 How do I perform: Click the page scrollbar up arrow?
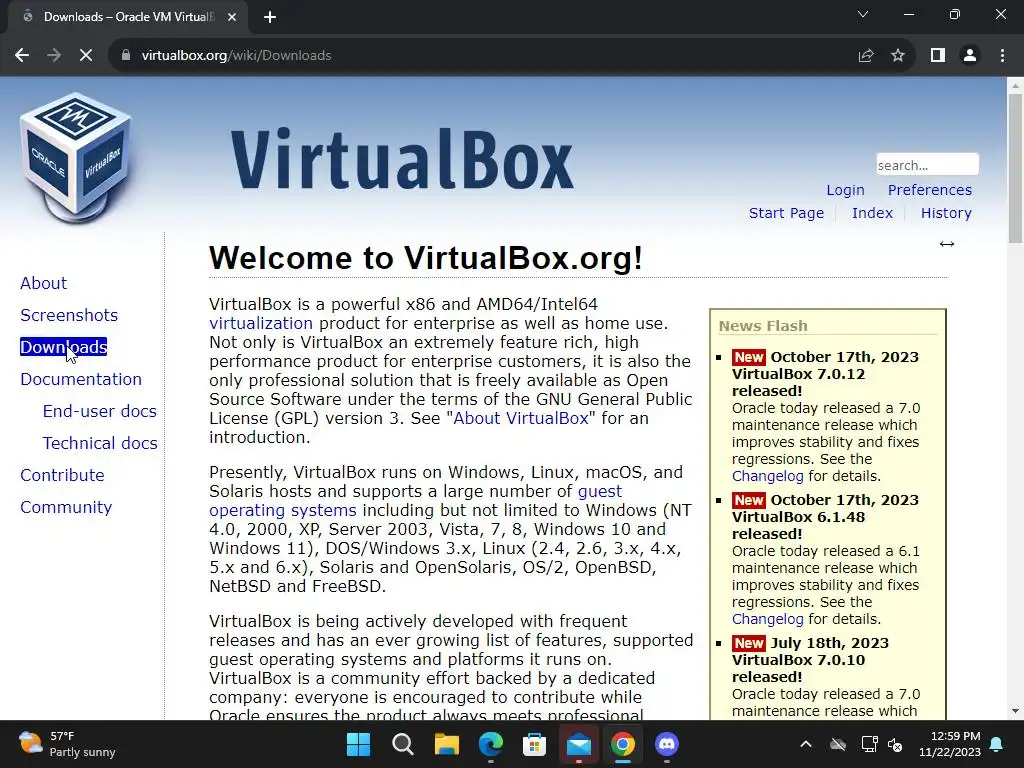1015,85
